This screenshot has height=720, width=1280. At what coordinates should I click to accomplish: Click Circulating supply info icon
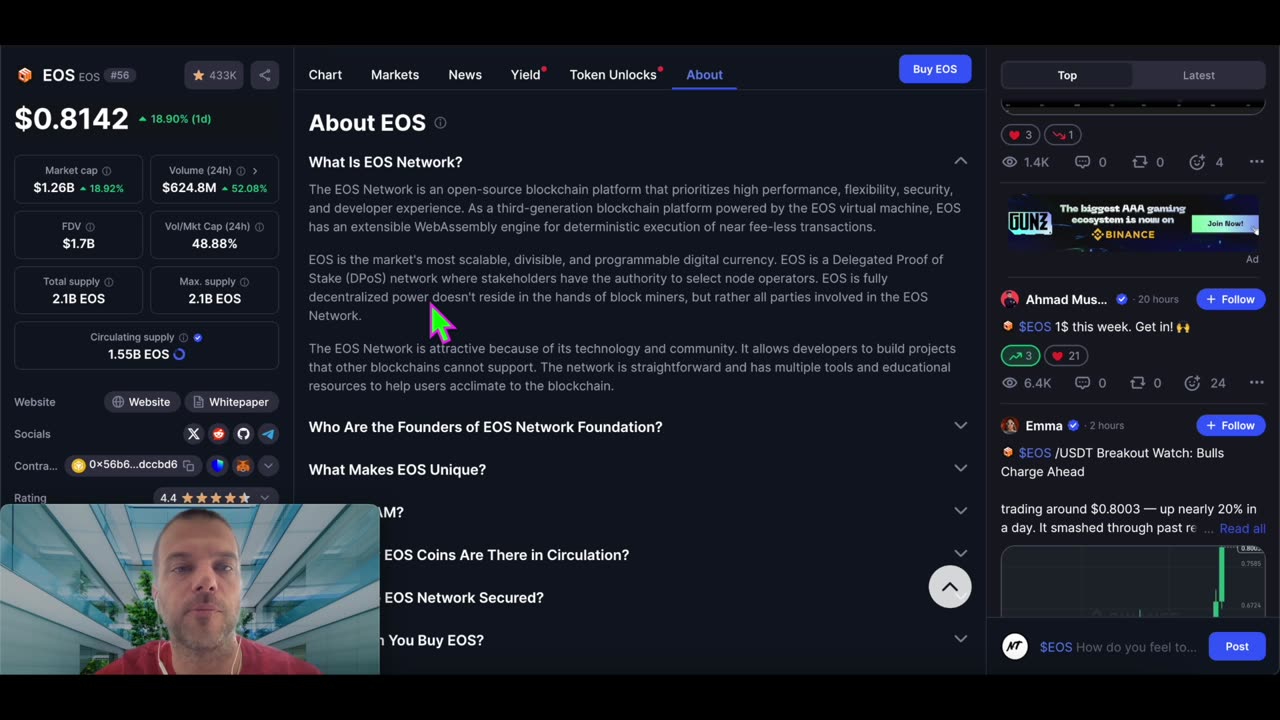[183, 338]
